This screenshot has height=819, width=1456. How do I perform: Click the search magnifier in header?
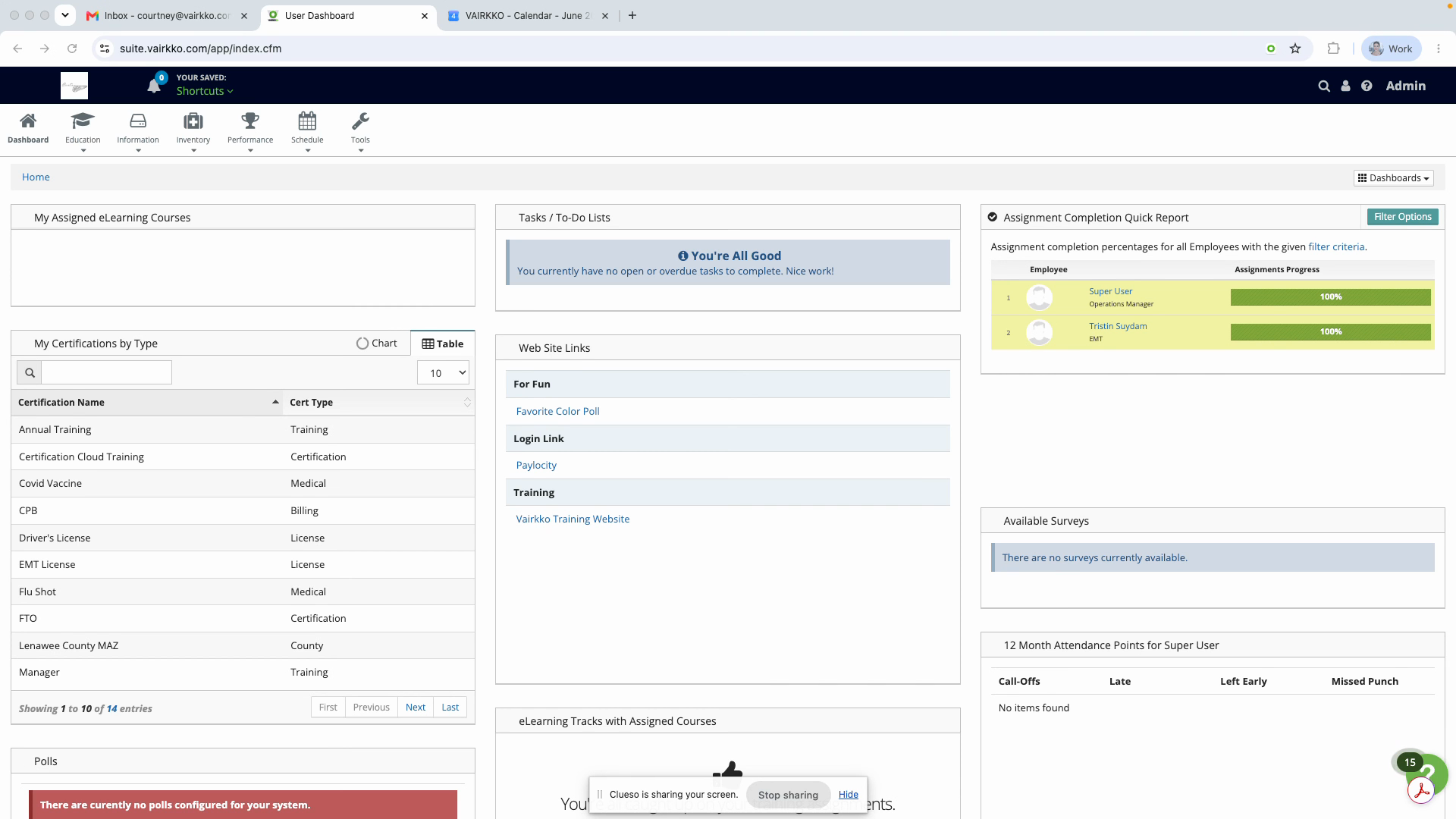pos(1324,86)
